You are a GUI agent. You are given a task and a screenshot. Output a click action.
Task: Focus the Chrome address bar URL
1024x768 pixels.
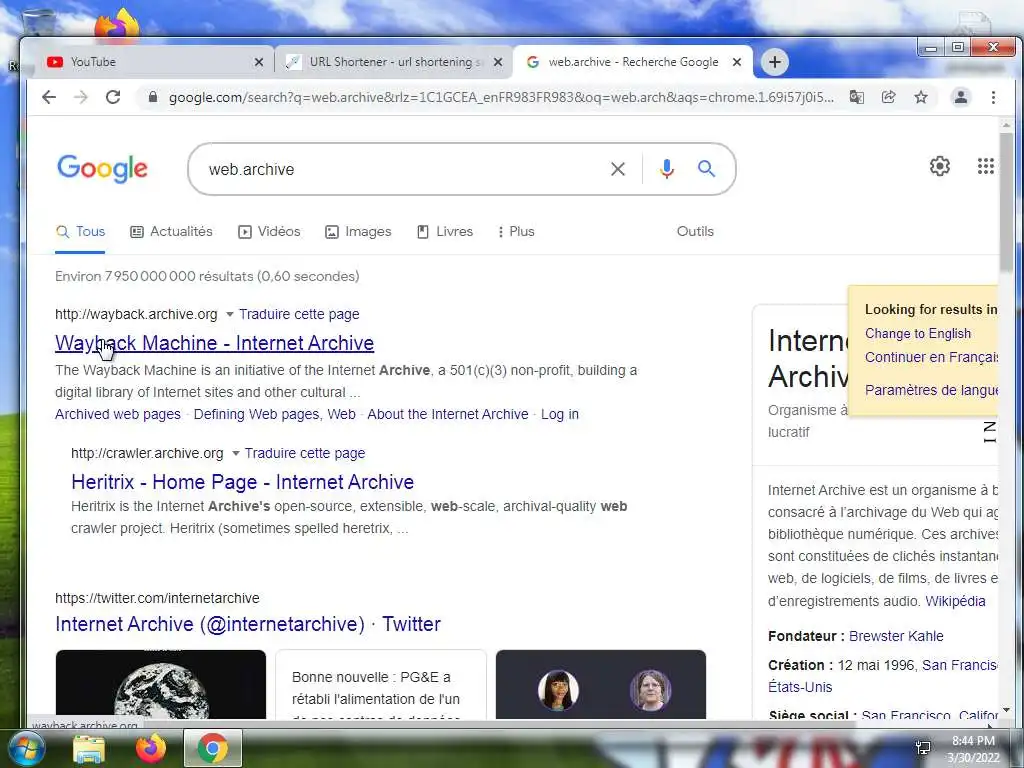click(x=500, y=97)
